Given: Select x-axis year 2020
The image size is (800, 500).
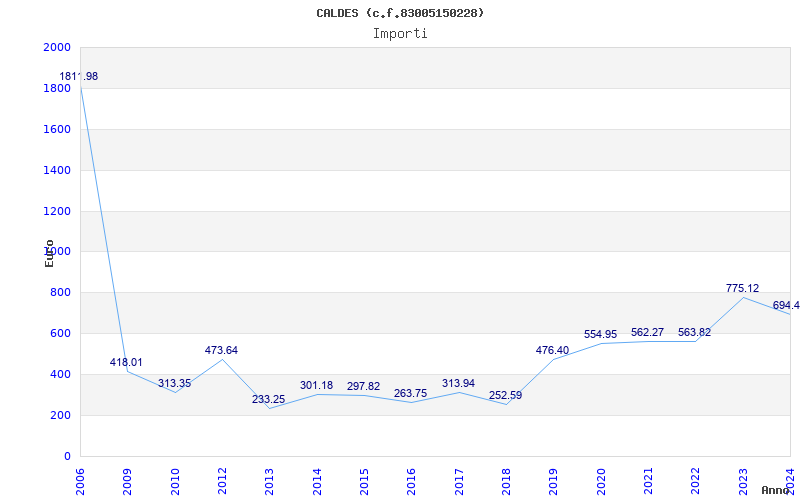Looking at the screenshot, I should (601, 482).
